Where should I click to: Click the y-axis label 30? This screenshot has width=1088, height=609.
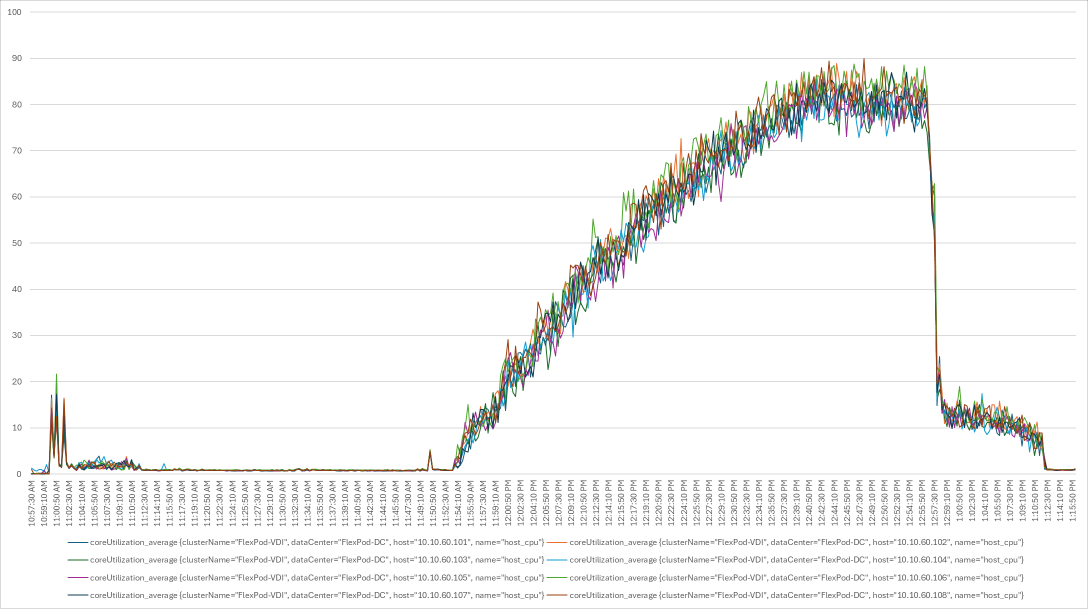pyautogui.click(x=17, y=335)
